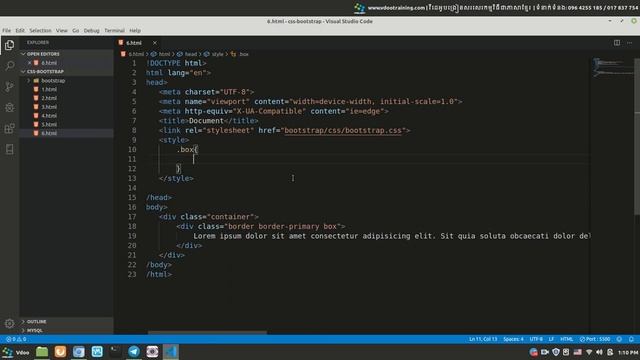Open the Chromium browser taskbar icon
This screenshot has width=640, height=360.
[x=78, y=351]
